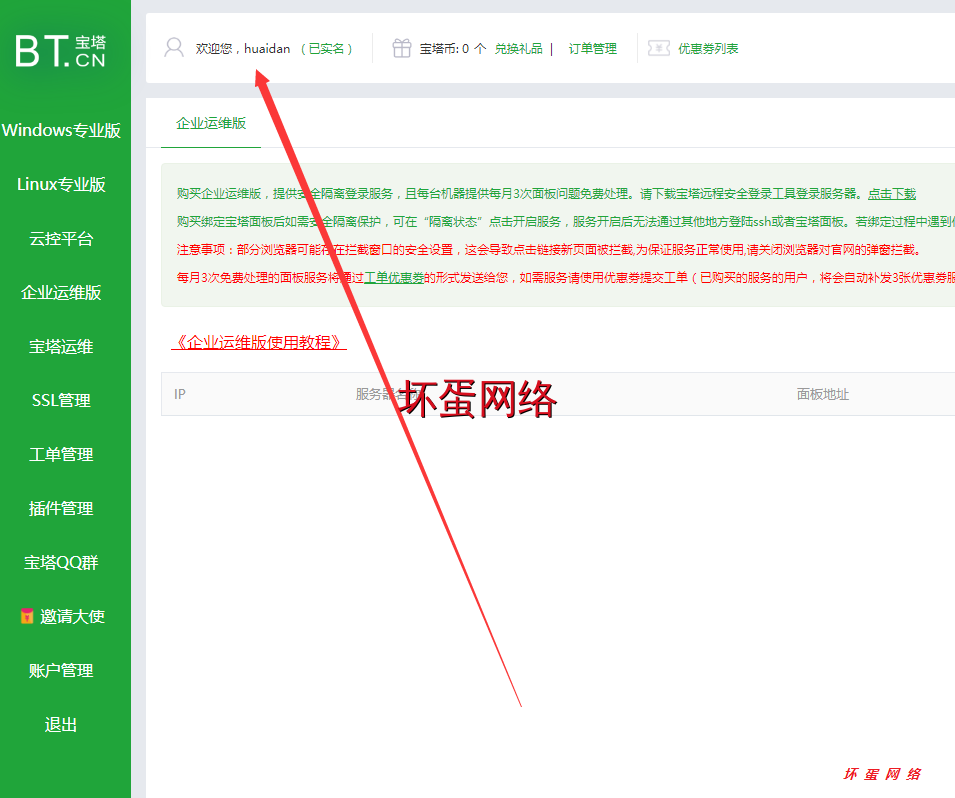Click 宝塔币: 0 个 text
The width and height of the screenshot is (955, 798).
point(453,49)
